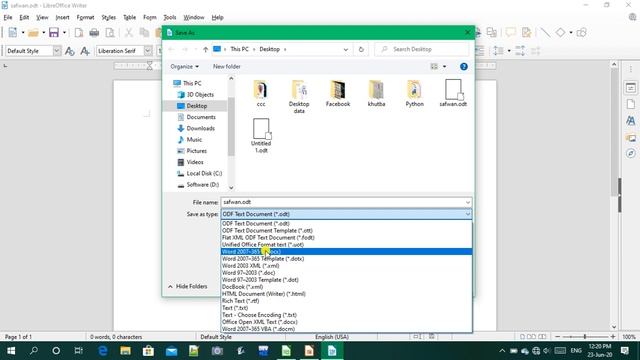
Task: Click the Search Desktop field
Action: 422,49
